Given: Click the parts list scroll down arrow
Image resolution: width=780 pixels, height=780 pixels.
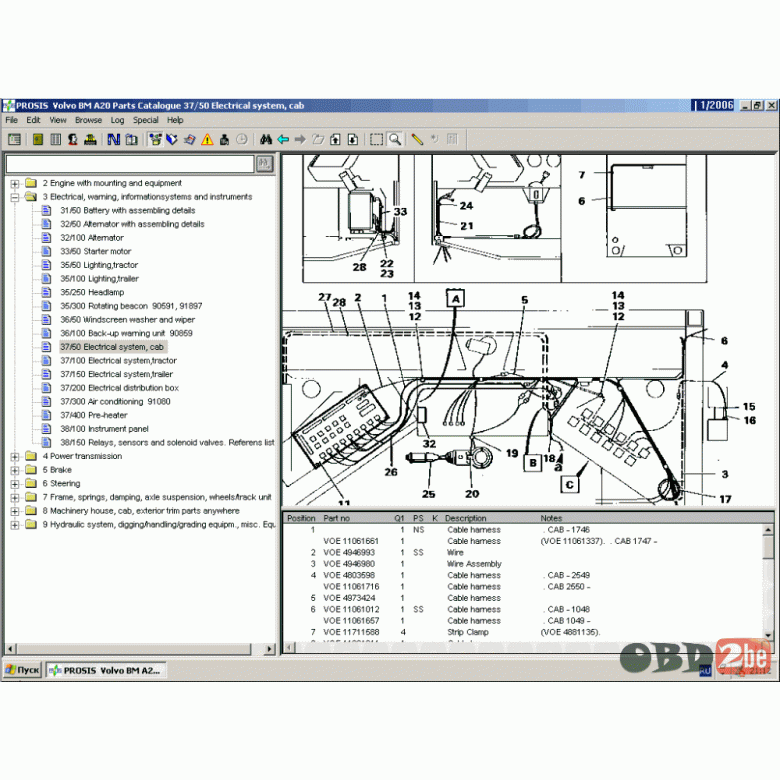Looking at the screenshot, I should [x=768, y=635].
